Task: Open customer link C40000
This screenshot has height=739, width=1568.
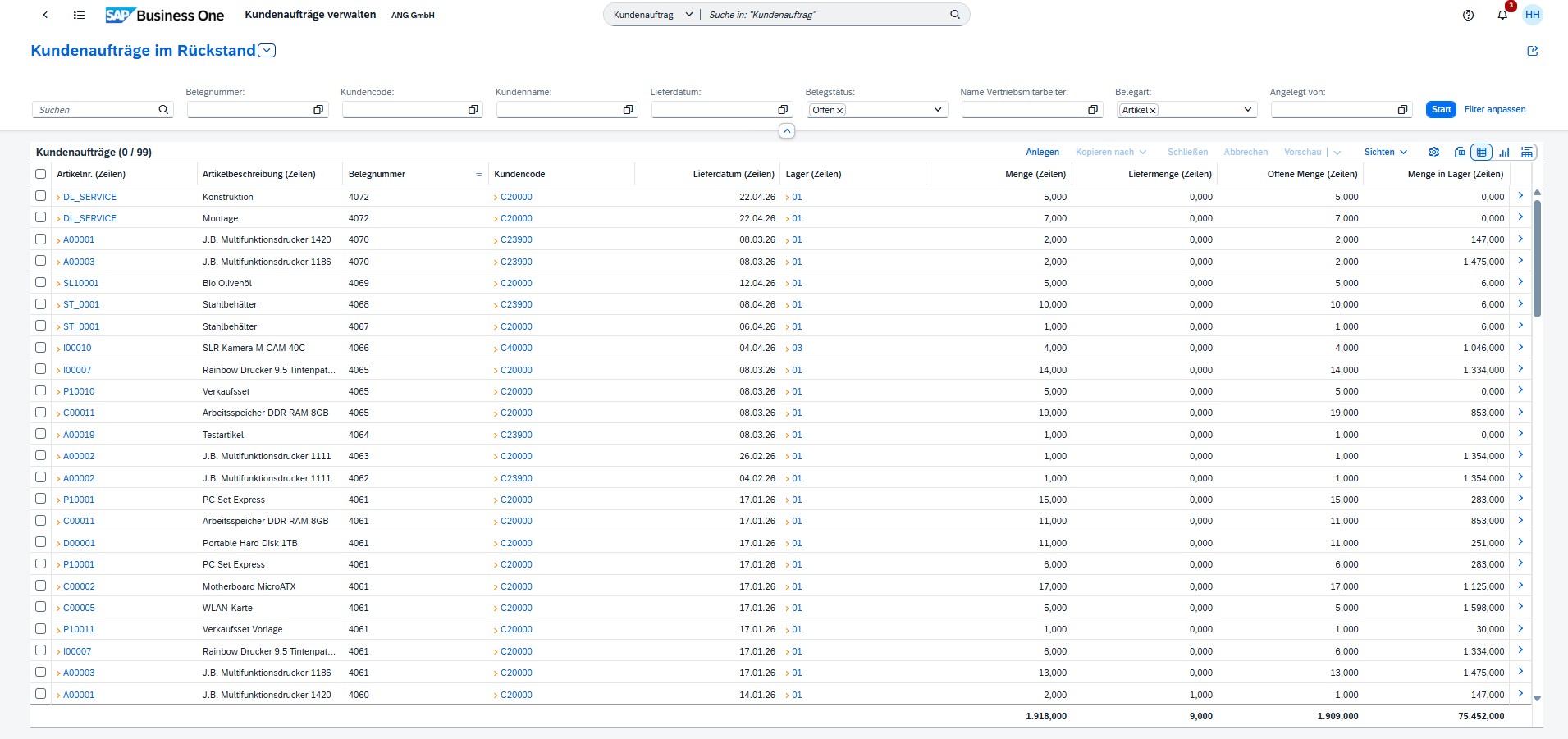Action: tap(516, 348)
